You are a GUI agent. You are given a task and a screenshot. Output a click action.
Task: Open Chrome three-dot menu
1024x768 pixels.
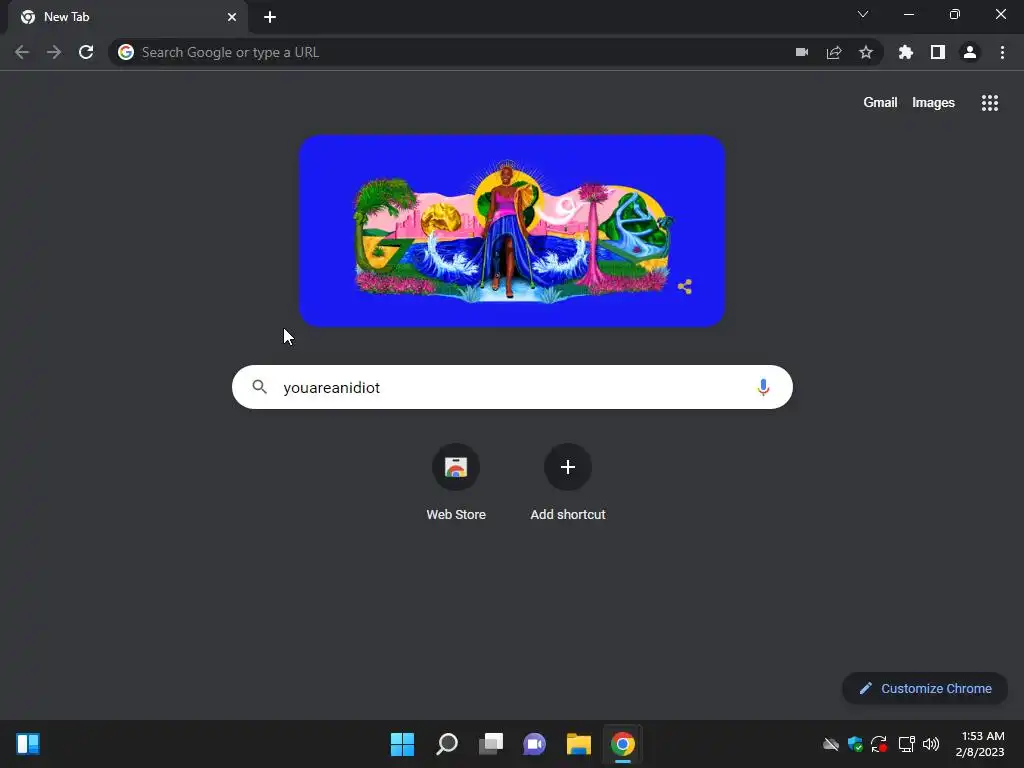coord(1002,52)
